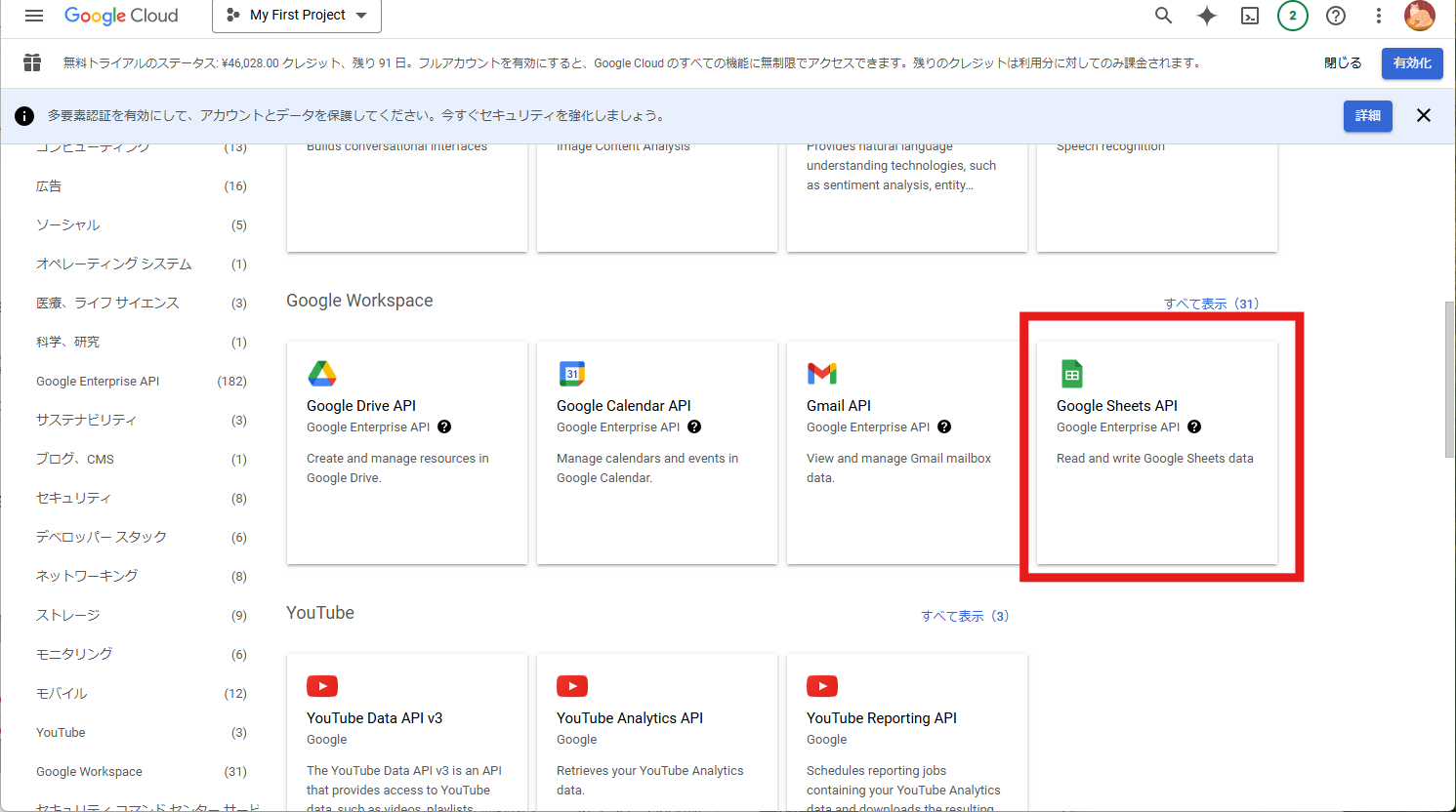This screenshot has width=1456, height=812.
Task: Click YouTube icon on Reporting API card
Action: pyautogui.click(x=822, y=686)
